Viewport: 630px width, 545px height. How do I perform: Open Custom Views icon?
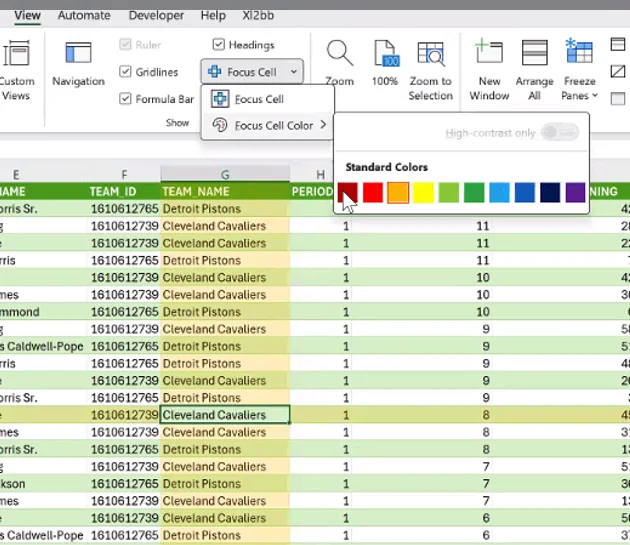(x=16, y=53)
